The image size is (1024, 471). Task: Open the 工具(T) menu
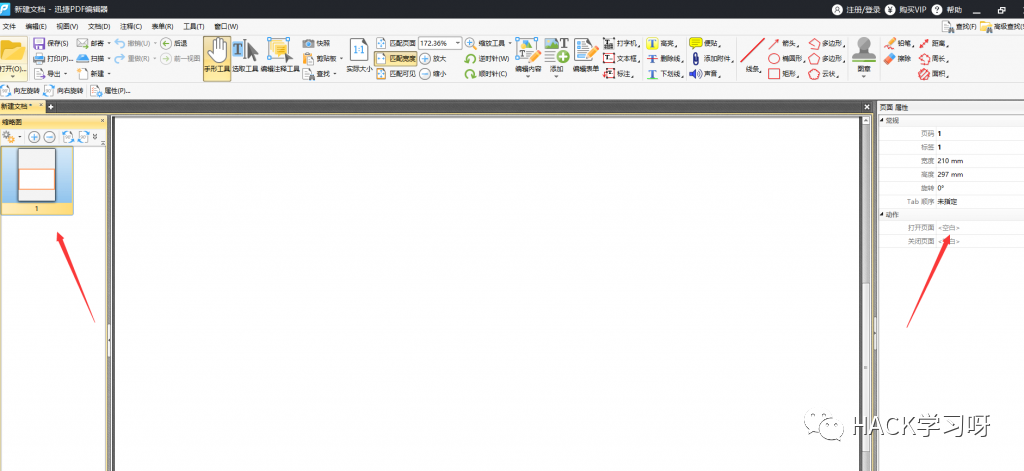pos(193,26)
